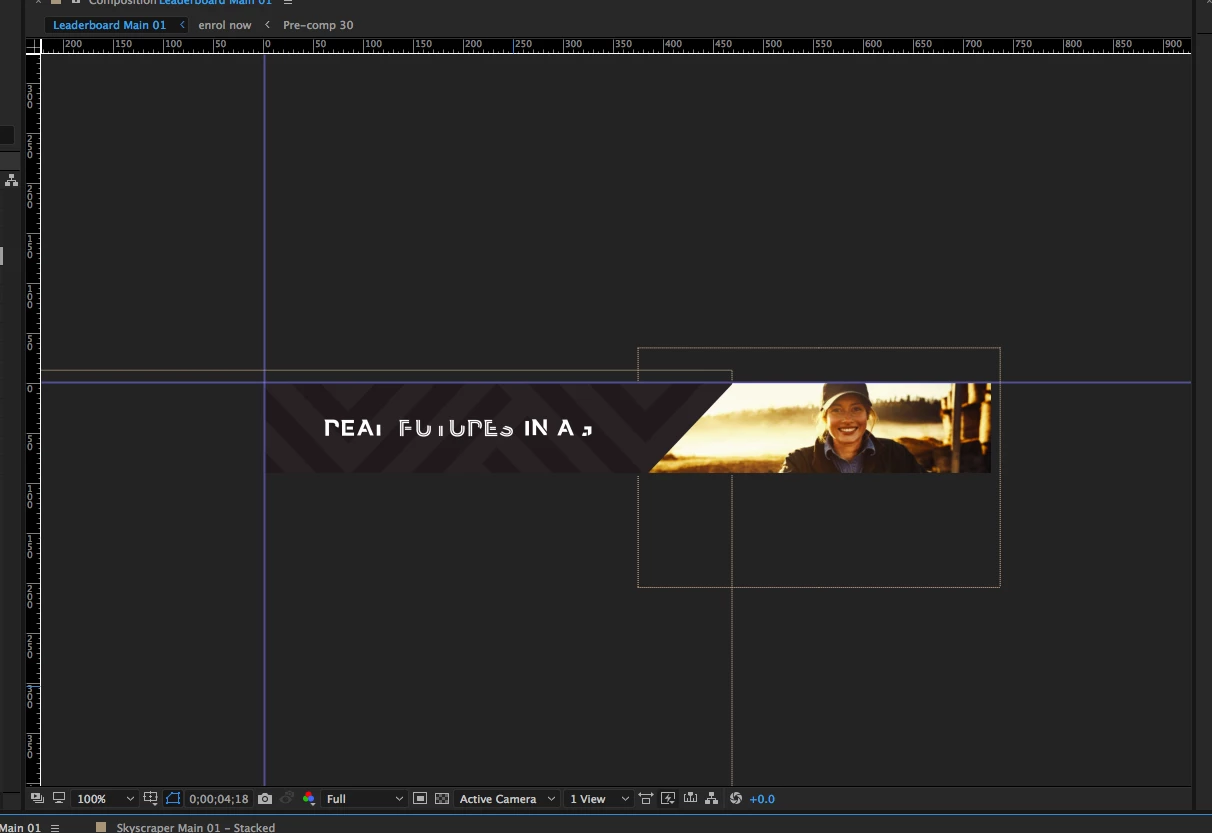Open the Composition panel hamburger menu
Image resolution: width=1212 pixels, height=833 pixels.
click(x=288, y=3)
